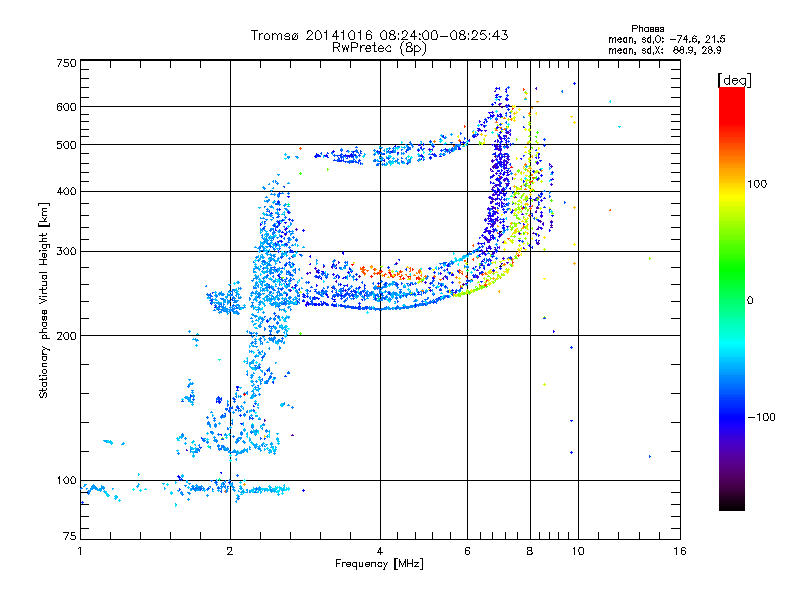Screen dimensions: 800x600
Task: Click the green region of the colorbar
Action: 732,270
